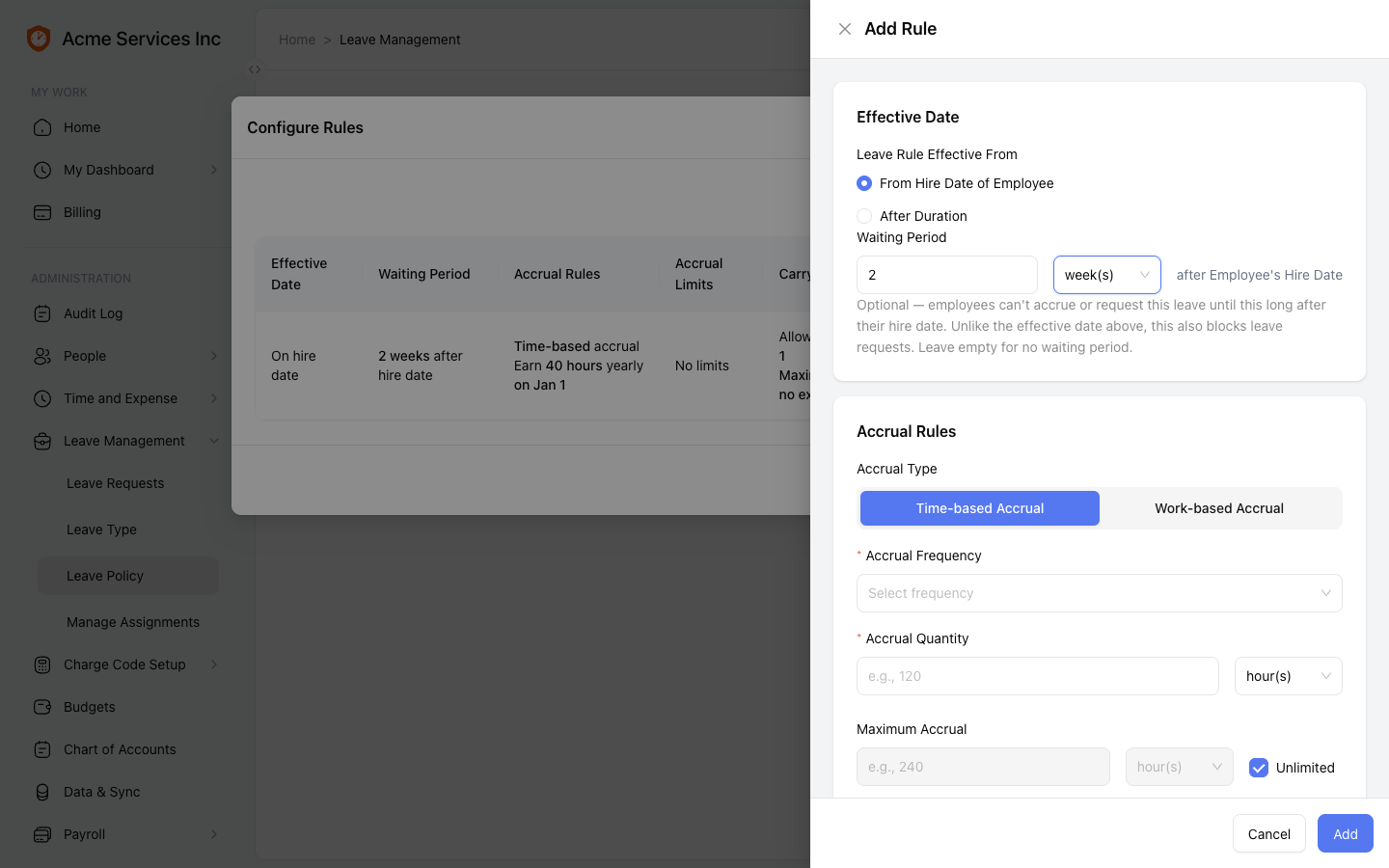The width and height of the screenshot is (1389, 868).
Task: Click the Leave Management briefcase icon
Action: (42, 441)
